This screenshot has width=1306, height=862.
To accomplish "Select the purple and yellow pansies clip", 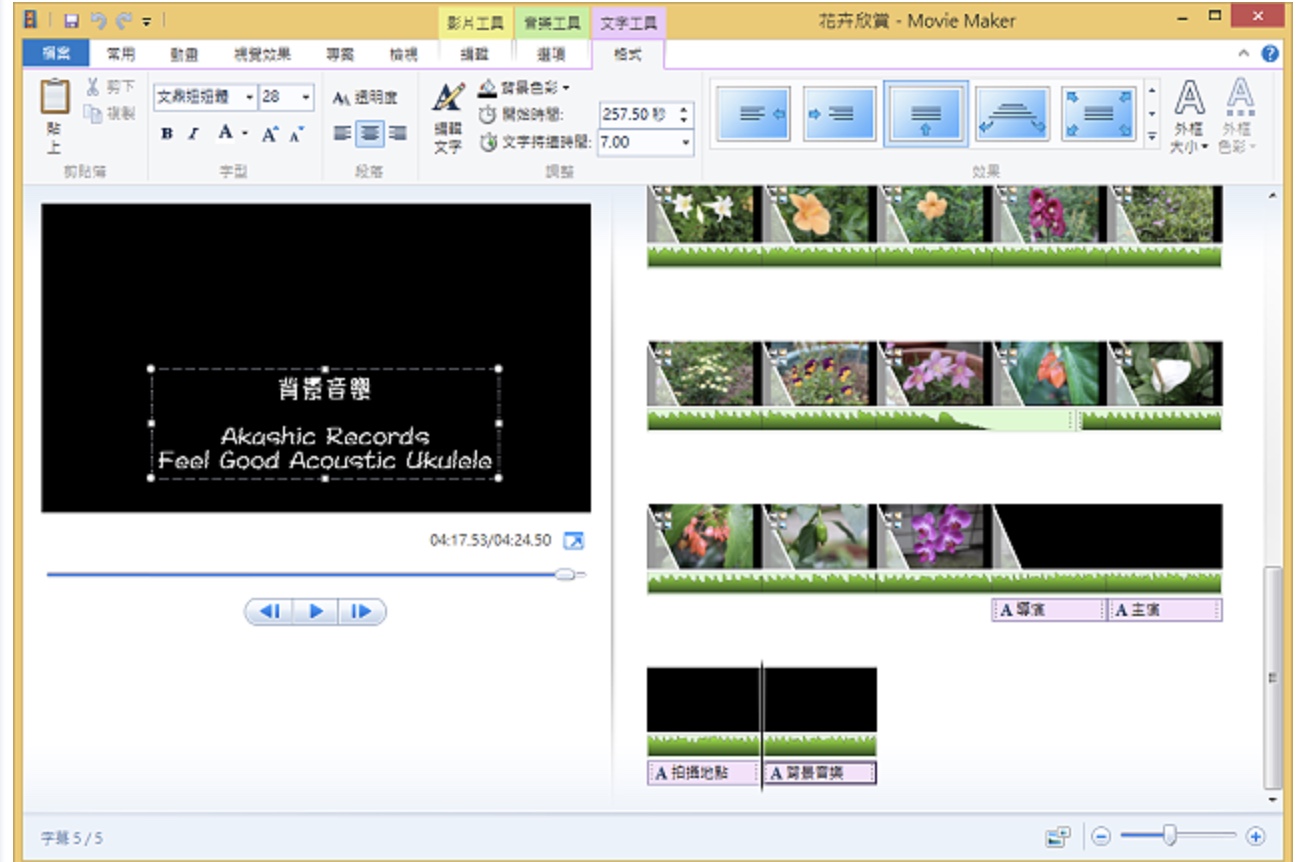I will pos(819,375).
